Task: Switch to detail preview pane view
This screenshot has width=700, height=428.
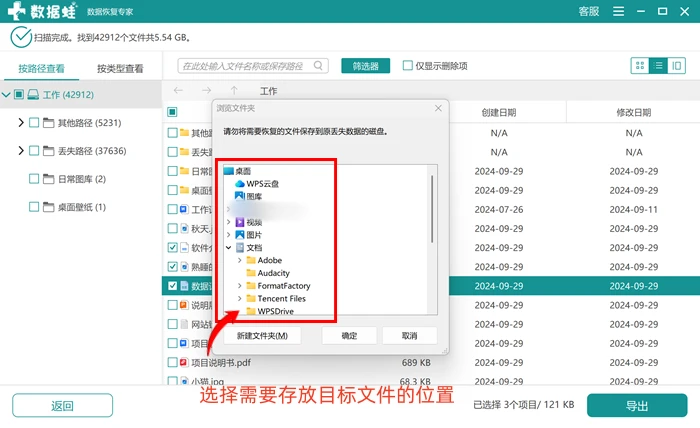Action: [676, 66]
